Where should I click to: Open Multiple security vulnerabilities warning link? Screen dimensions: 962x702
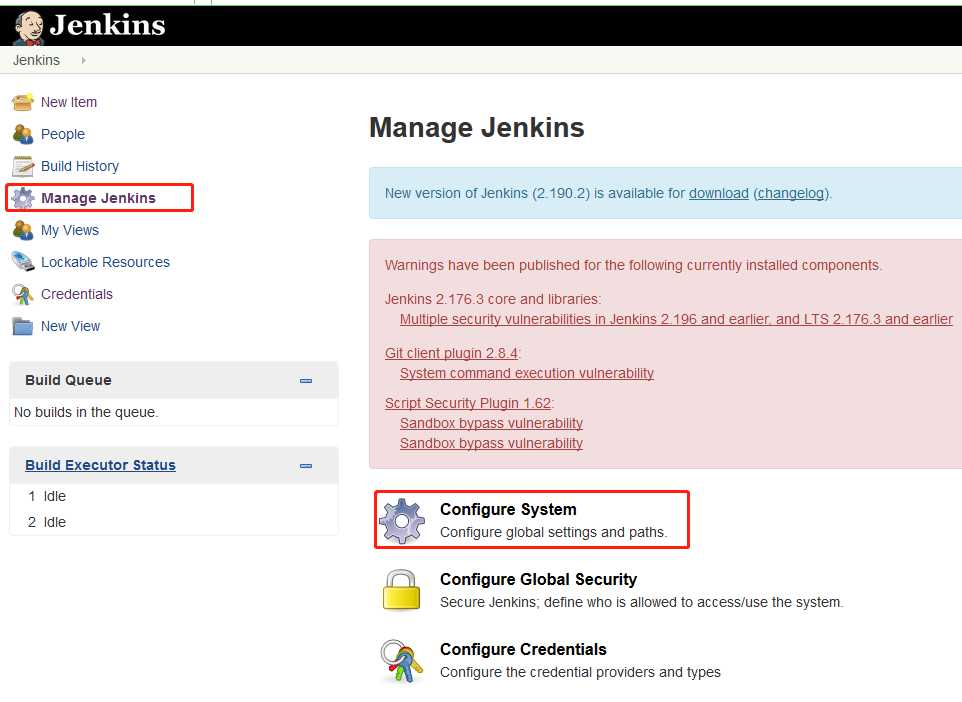coord(676,319)
